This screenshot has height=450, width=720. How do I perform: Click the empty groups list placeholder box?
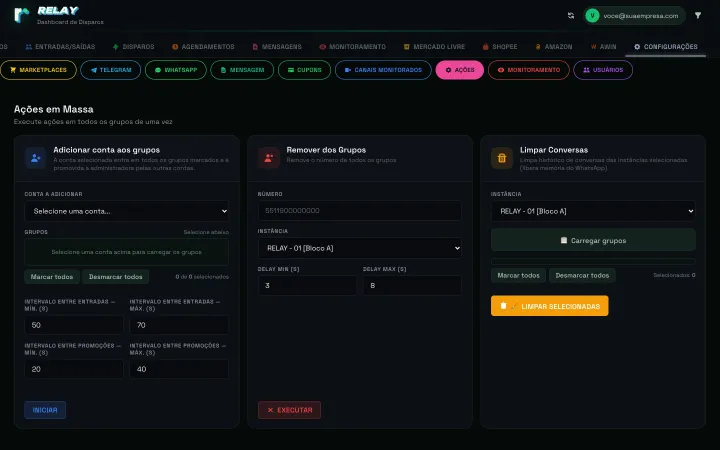127,252
